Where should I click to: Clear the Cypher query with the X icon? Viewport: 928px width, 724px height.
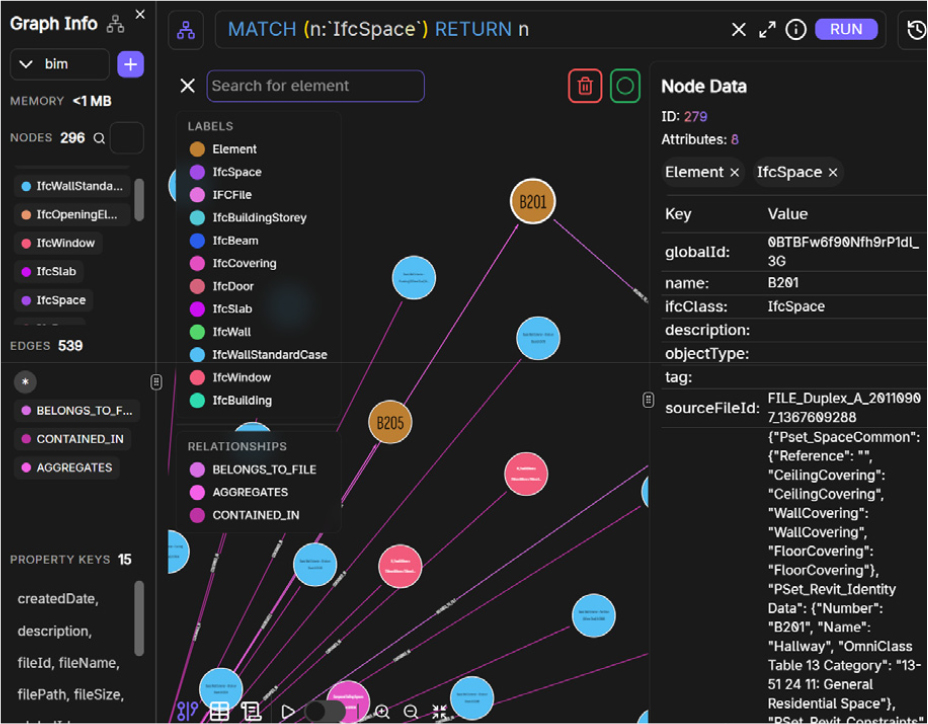739,30
